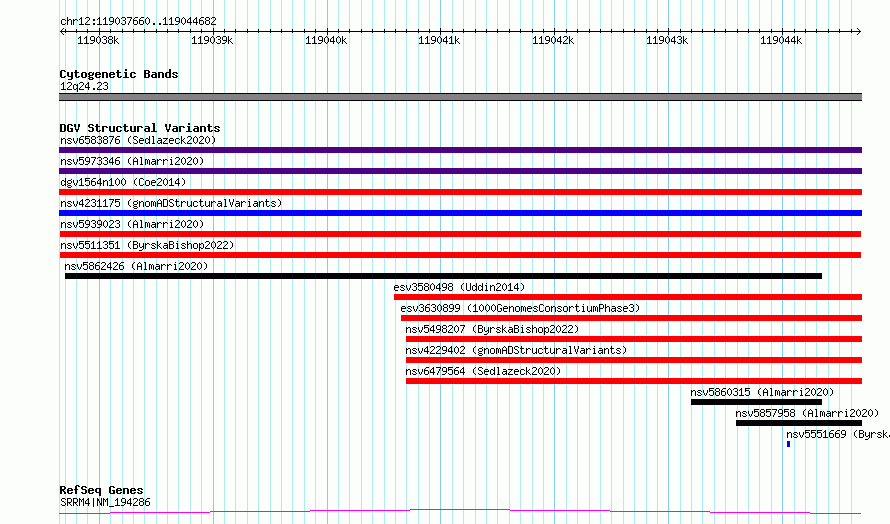Open the nsv5973346 (Almarri2020) label
Screen dimensions: 890x524
[132, 161]
